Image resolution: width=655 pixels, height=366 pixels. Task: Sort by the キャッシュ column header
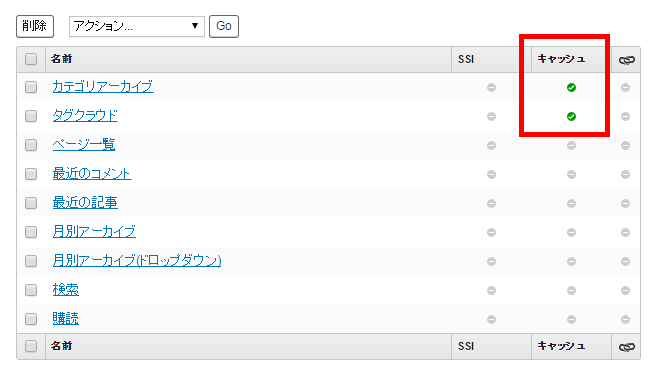(561, 59)
